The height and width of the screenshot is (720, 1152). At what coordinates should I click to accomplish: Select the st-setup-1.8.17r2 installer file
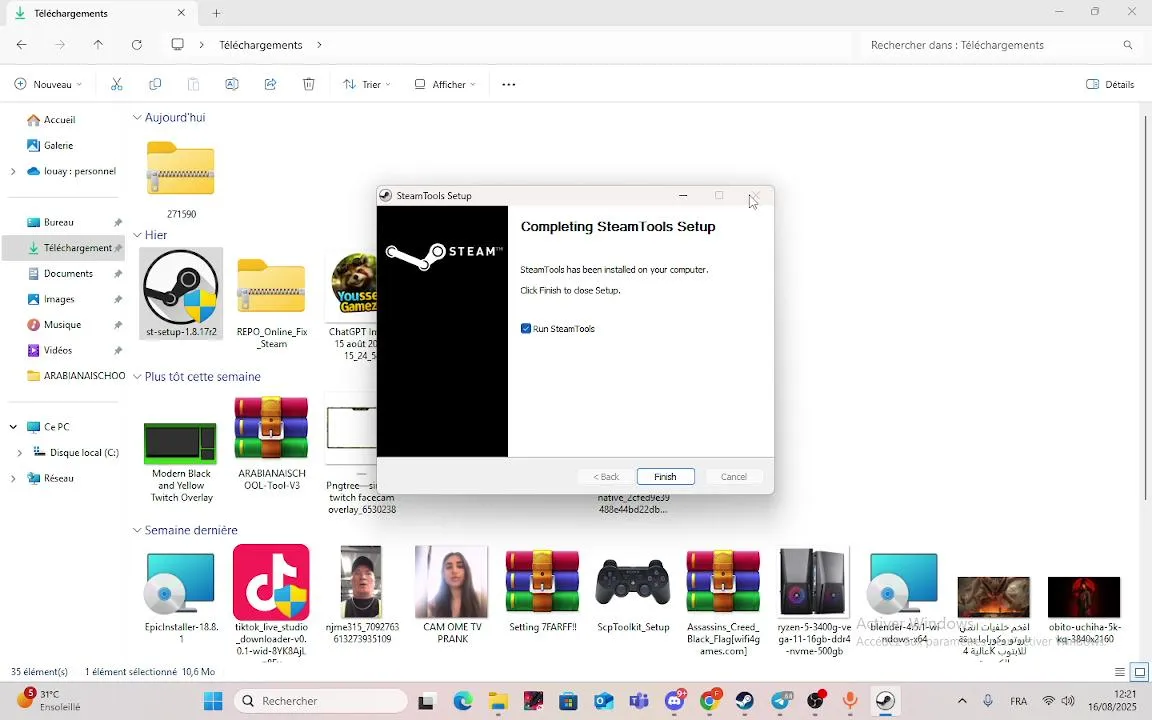(181, 293)
